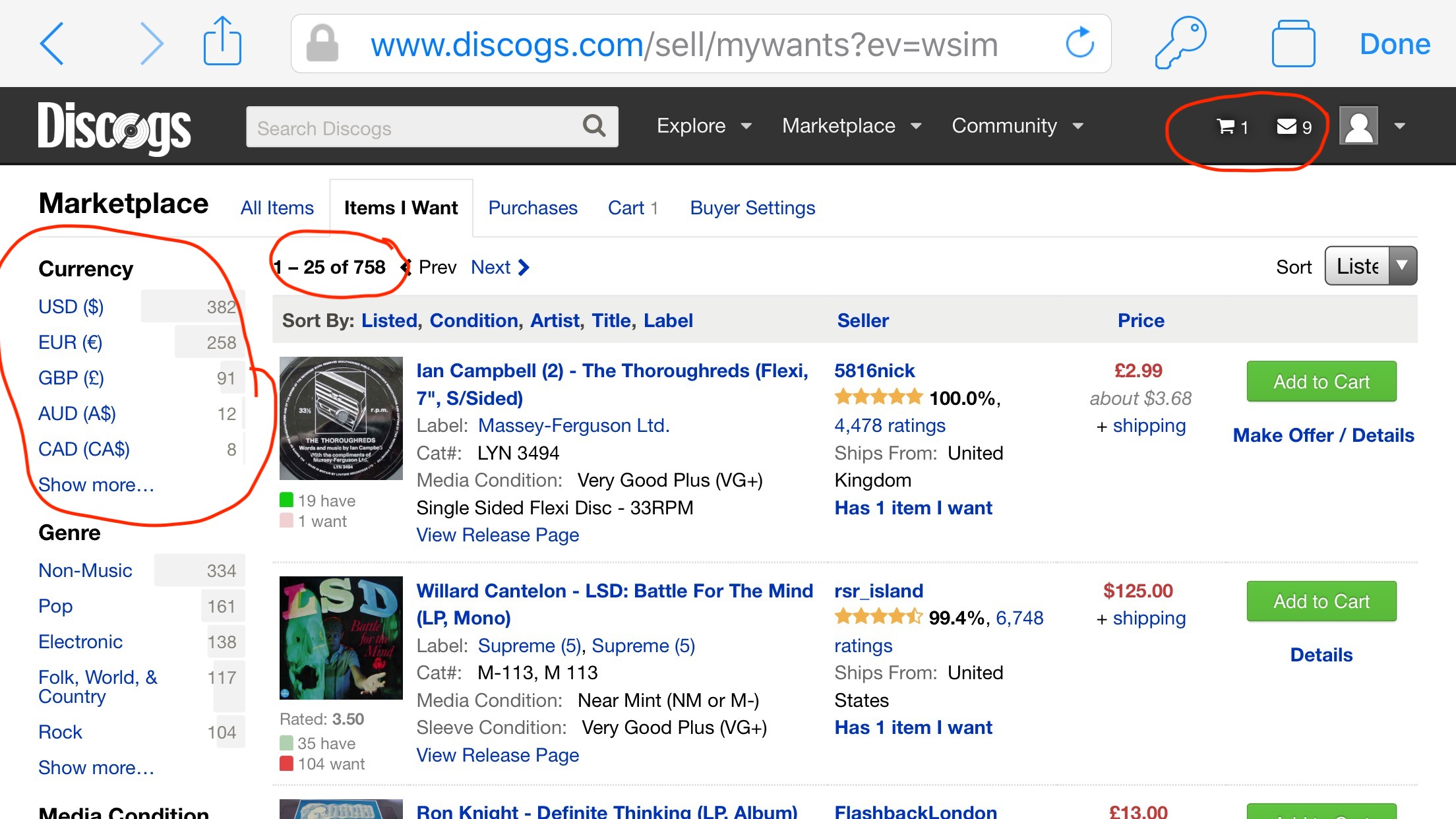The height and width of the screenshot is (819, 1456).
Task: Open seller rsr_island profile
Action: click(878, 591)
